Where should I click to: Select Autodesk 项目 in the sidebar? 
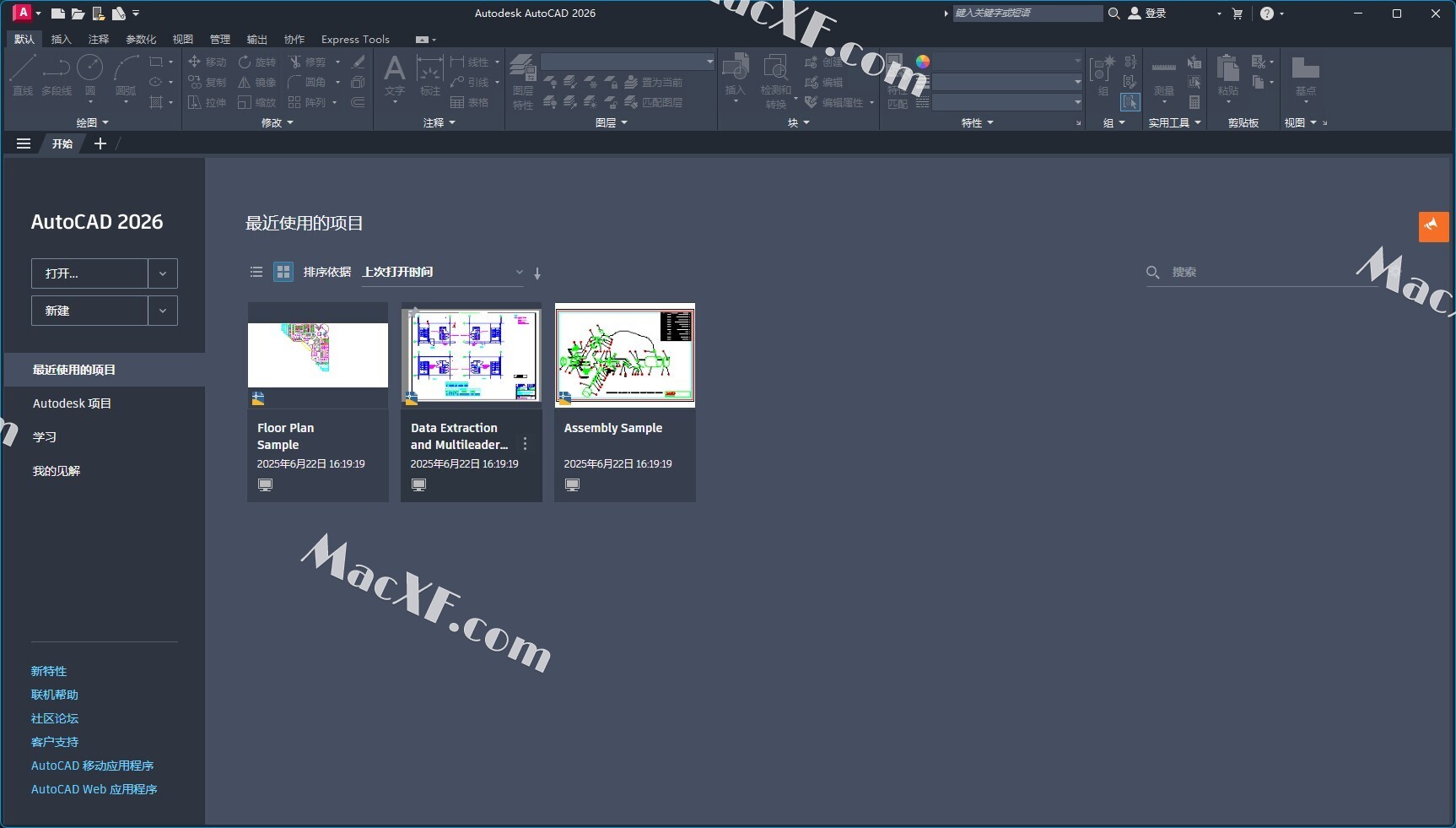coord(72,403)
